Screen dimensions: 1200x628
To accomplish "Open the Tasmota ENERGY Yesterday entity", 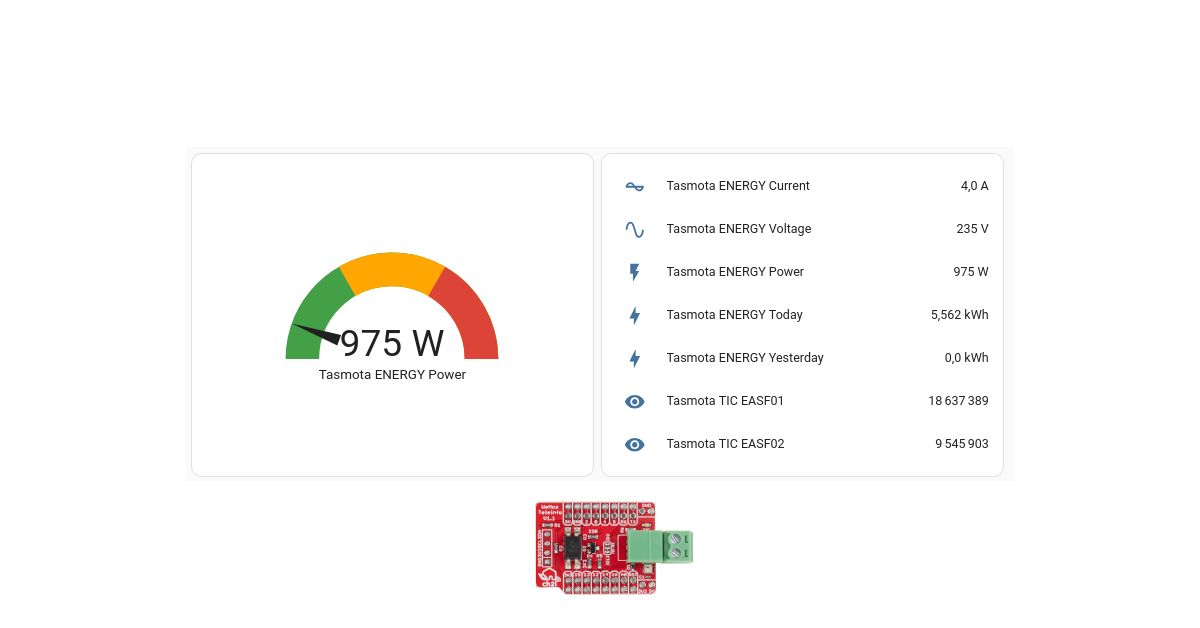I will point(745,358).
